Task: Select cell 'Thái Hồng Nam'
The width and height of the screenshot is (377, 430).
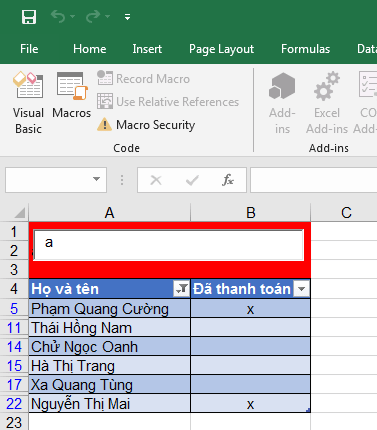Action: 110,327
